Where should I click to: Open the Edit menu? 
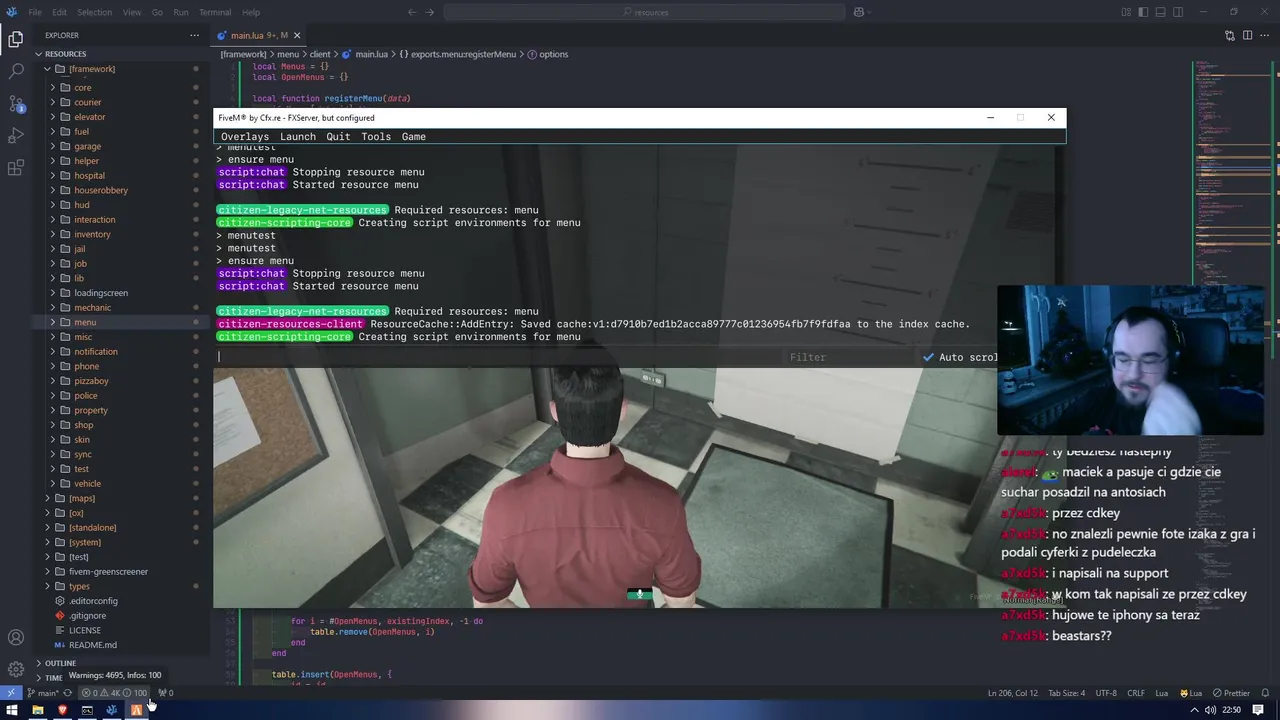click(59, 12)
